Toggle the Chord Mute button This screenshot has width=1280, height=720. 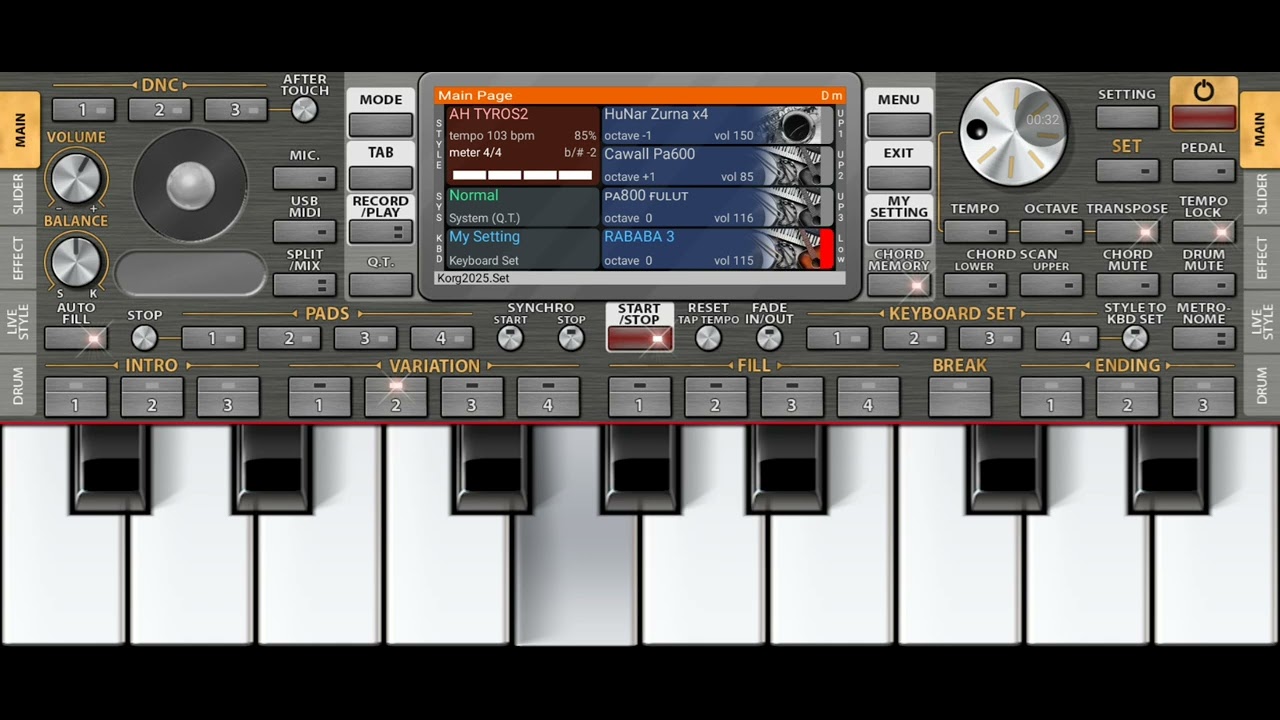point(1127,284)
